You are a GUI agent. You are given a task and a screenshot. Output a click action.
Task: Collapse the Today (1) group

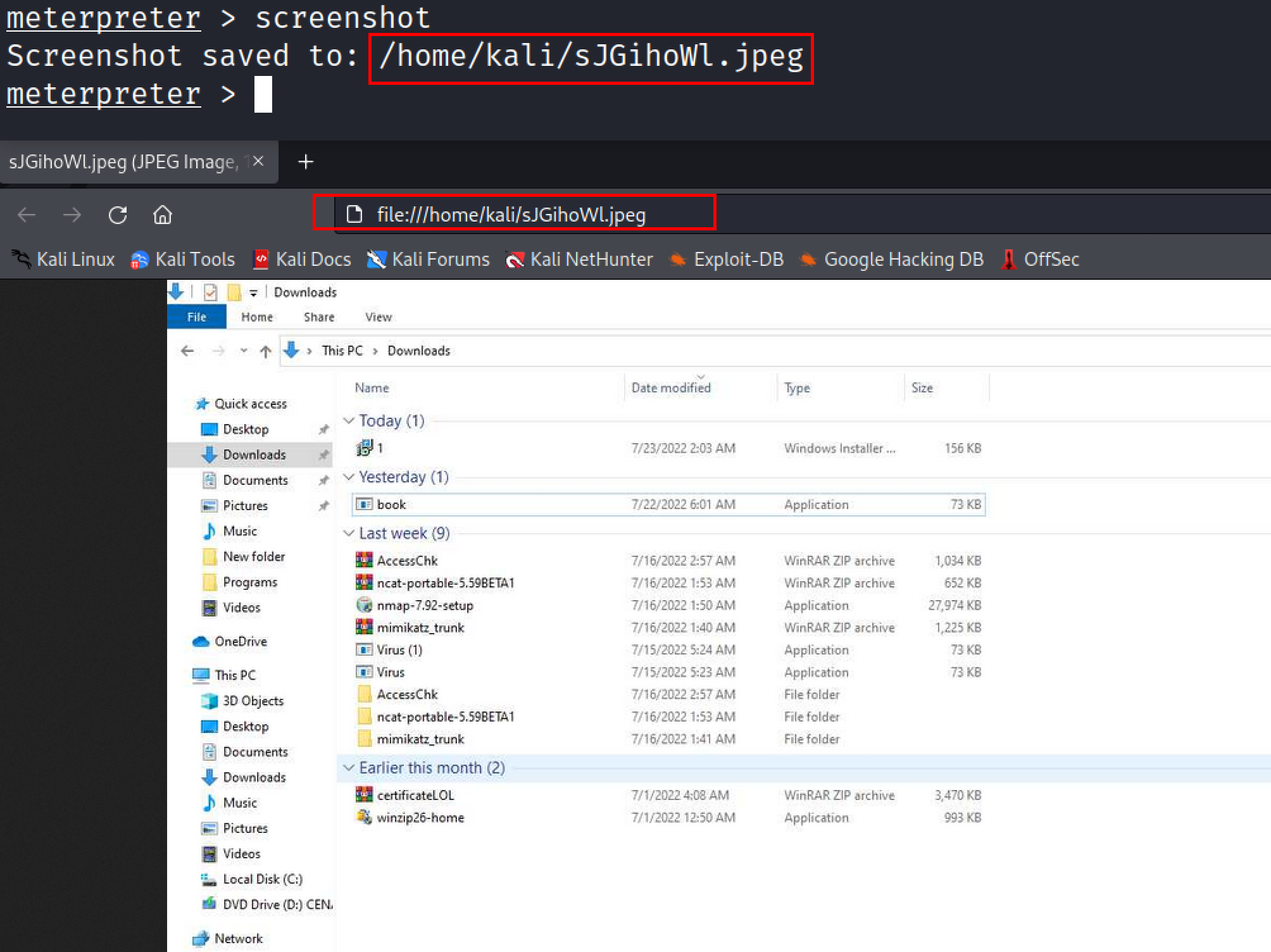[348, 421]
